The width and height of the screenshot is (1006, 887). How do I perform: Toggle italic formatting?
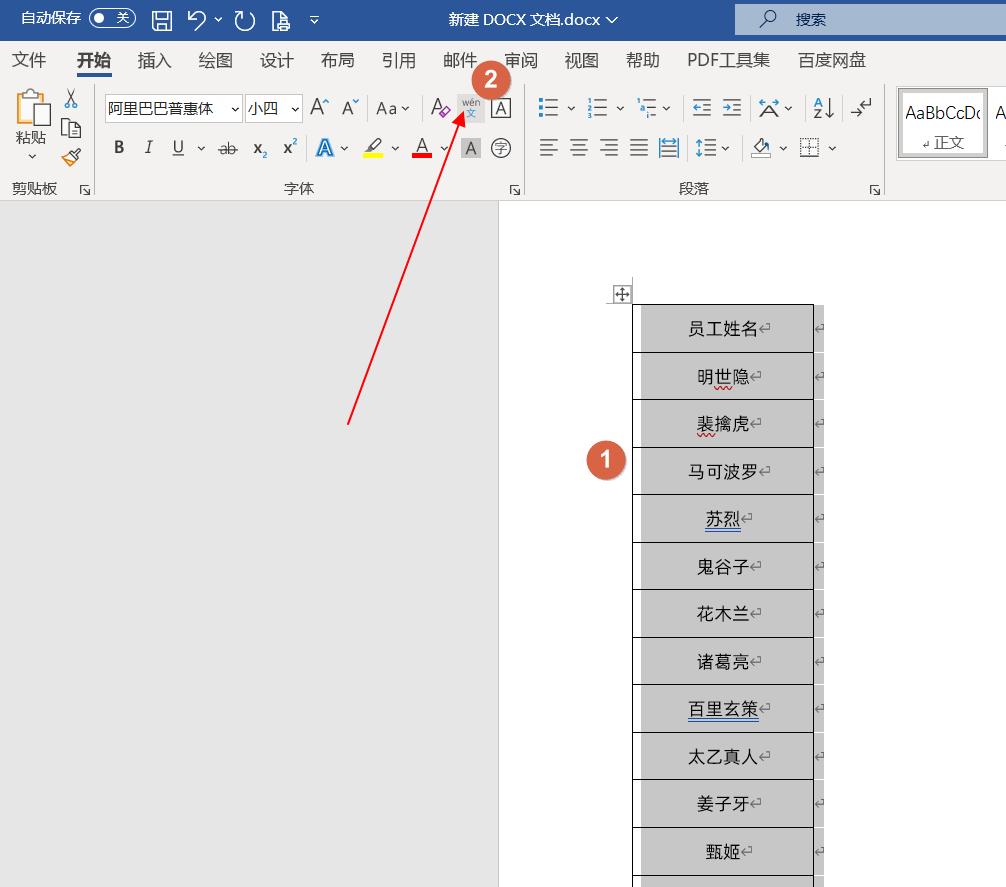coord(148,147)
